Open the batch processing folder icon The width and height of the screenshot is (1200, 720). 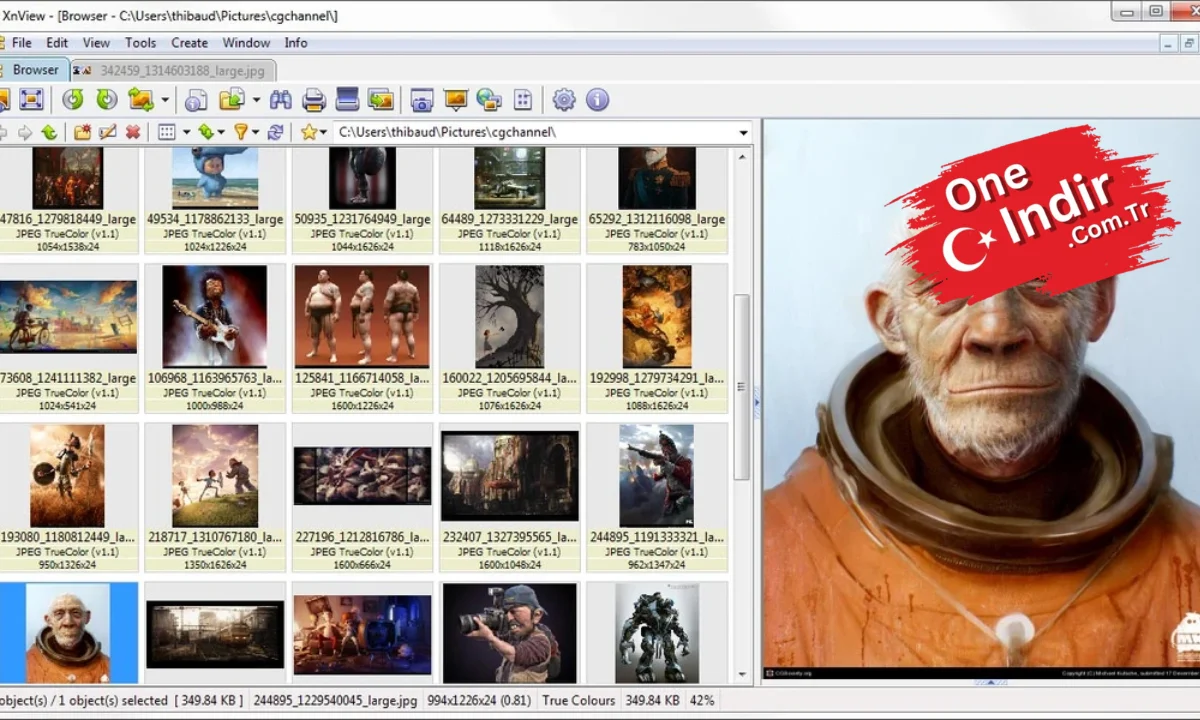point(232,99)
